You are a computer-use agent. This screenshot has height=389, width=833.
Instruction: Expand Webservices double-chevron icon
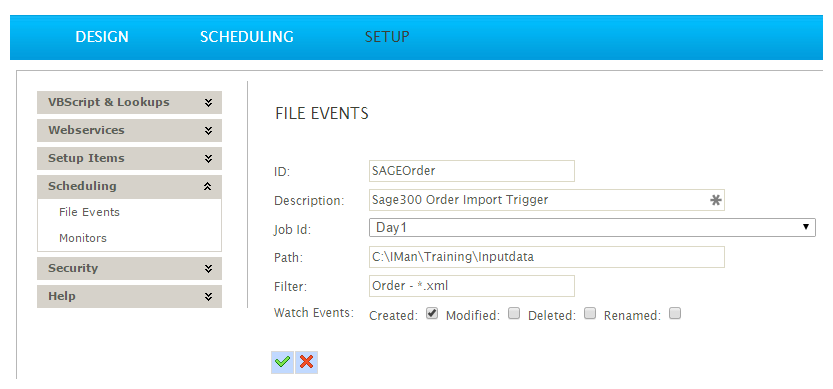pyautogui.click(x=208, y=130)
